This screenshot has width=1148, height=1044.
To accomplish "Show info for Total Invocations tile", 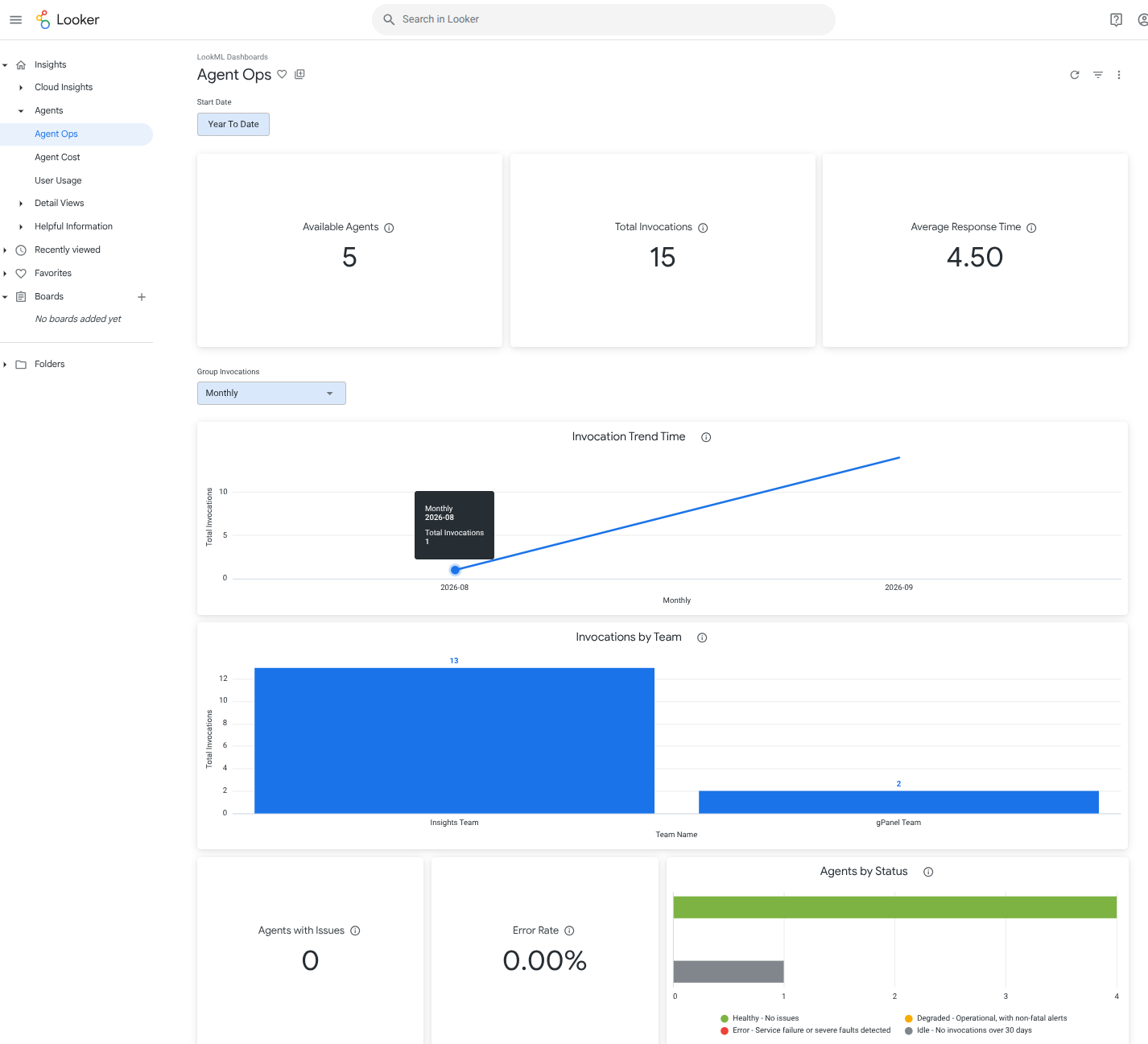I will click(703, 228).
